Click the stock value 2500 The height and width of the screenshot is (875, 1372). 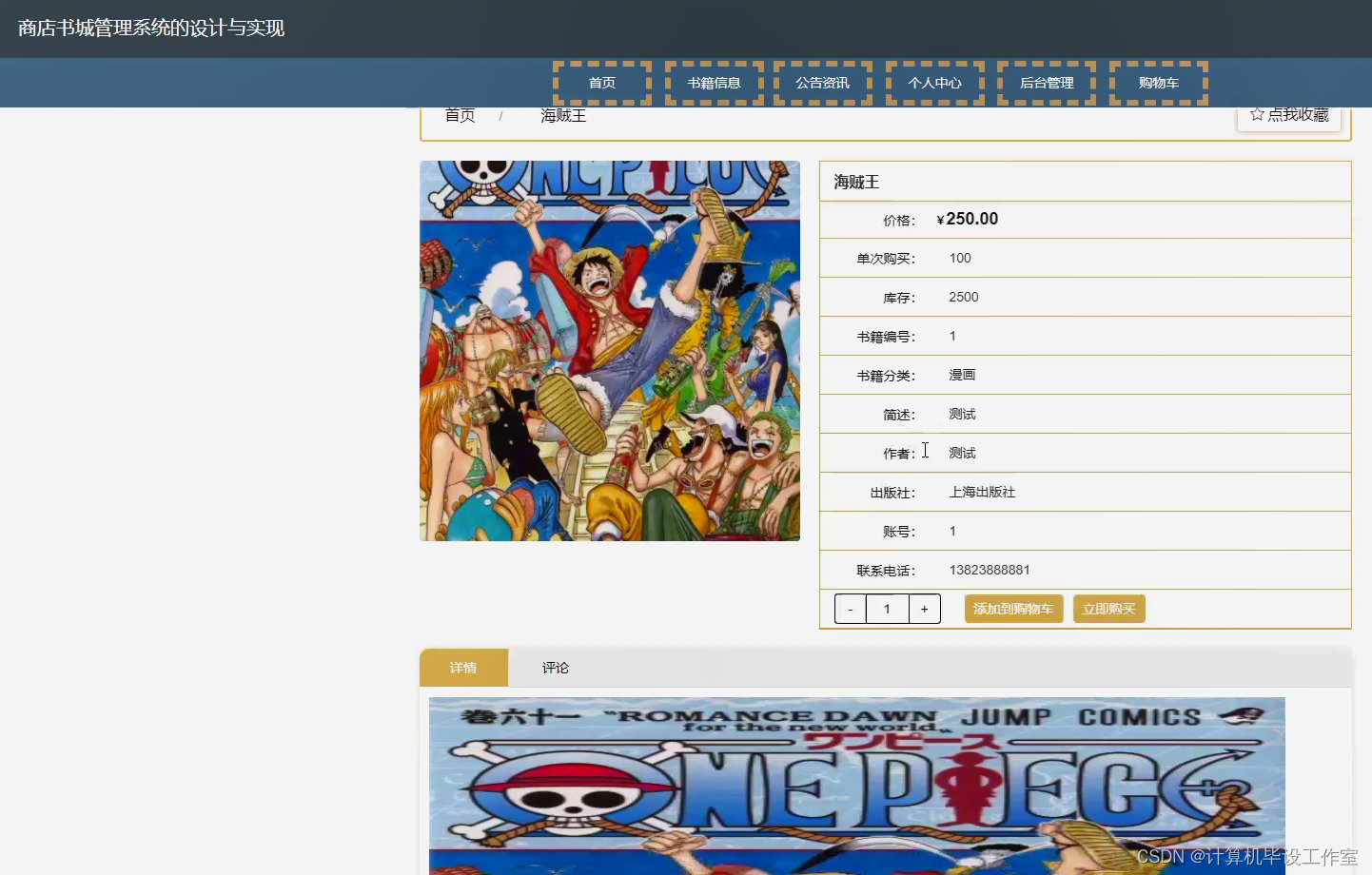click(964, 297)
